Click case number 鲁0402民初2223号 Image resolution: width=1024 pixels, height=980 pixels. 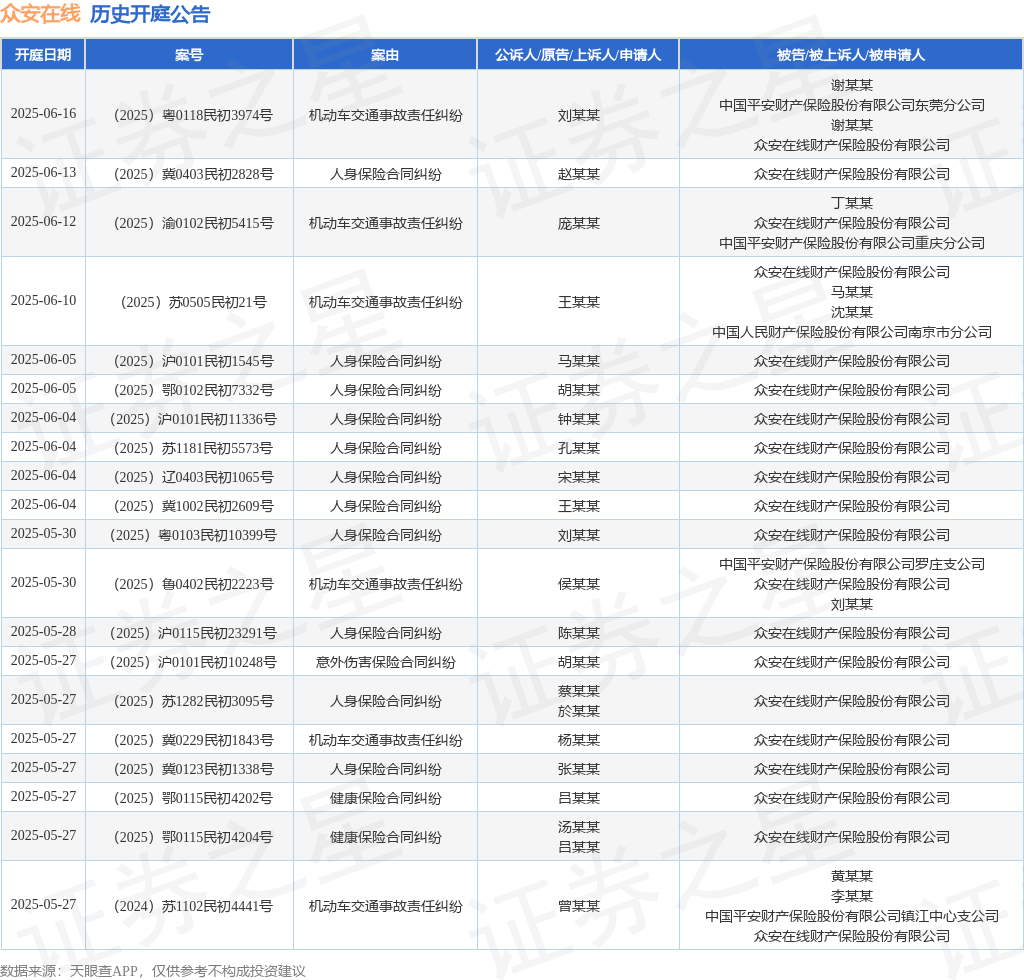click(x=193, y=584)
